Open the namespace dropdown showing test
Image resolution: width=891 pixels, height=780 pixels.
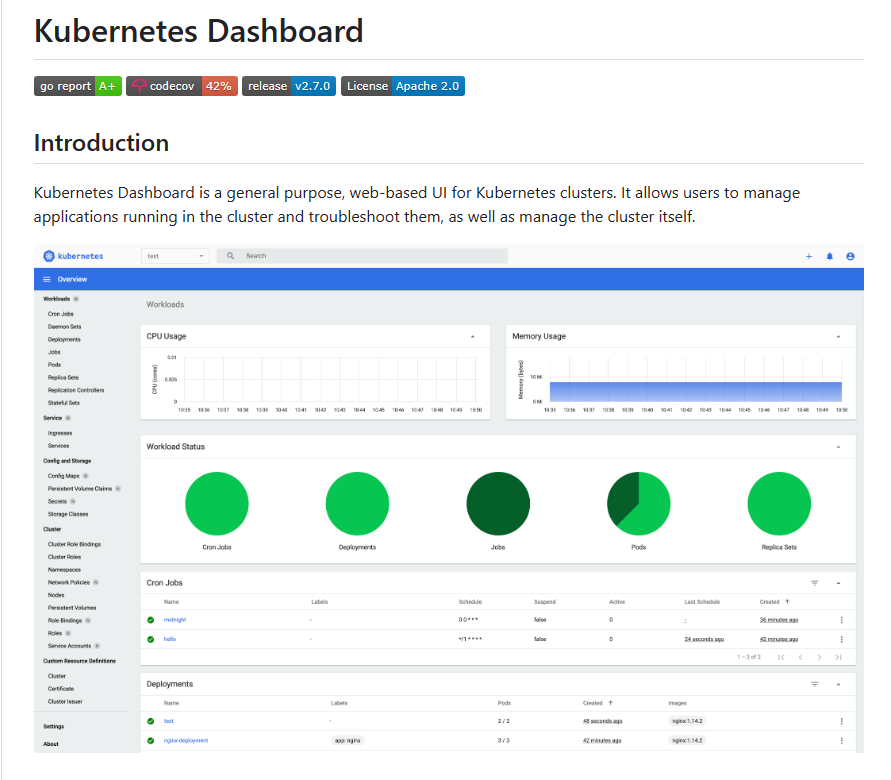175,256
